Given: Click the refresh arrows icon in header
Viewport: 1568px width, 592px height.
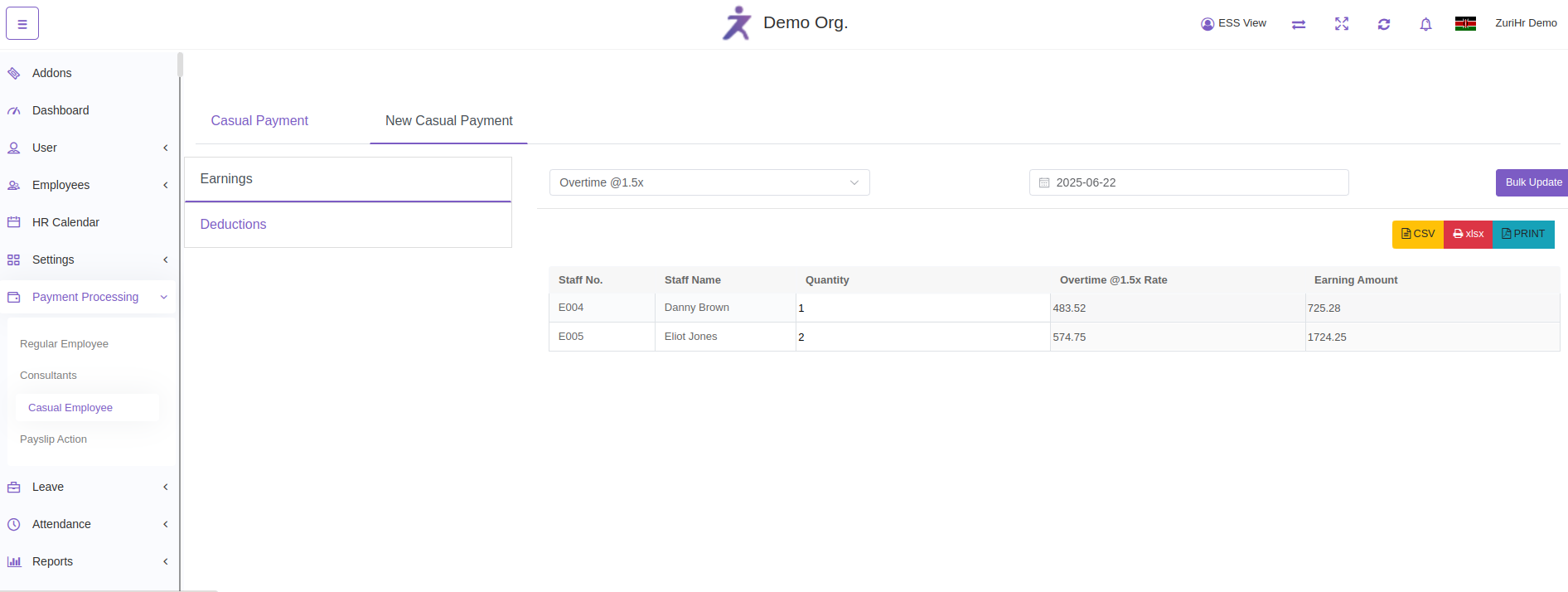Looking at the screenshot, I should [x=1383, y=24].
